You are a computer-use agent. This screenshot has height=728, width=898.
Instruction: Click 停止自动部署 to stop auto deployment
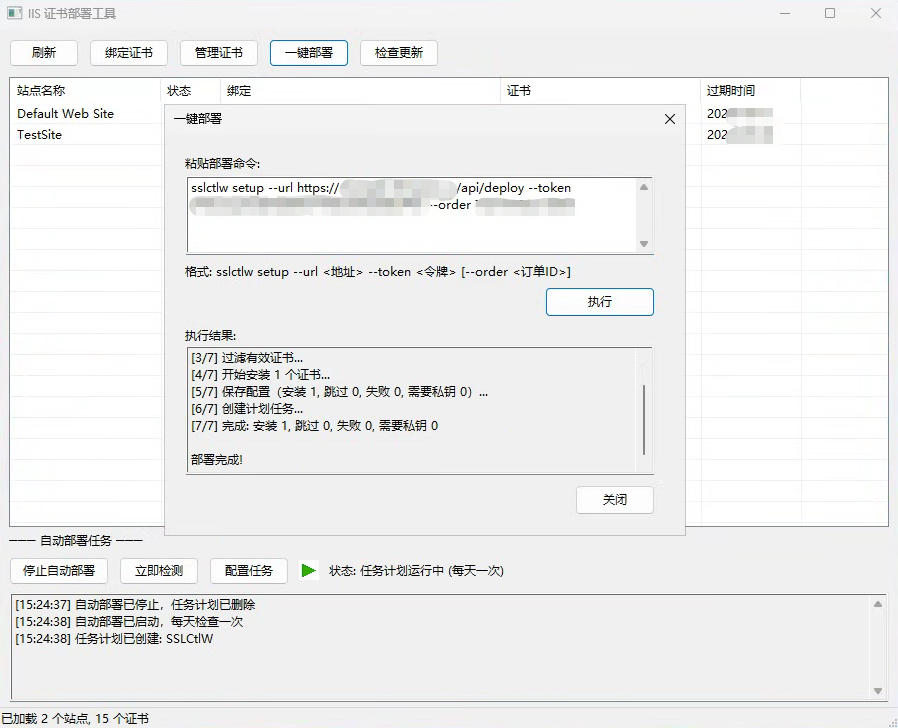[58, 570]
